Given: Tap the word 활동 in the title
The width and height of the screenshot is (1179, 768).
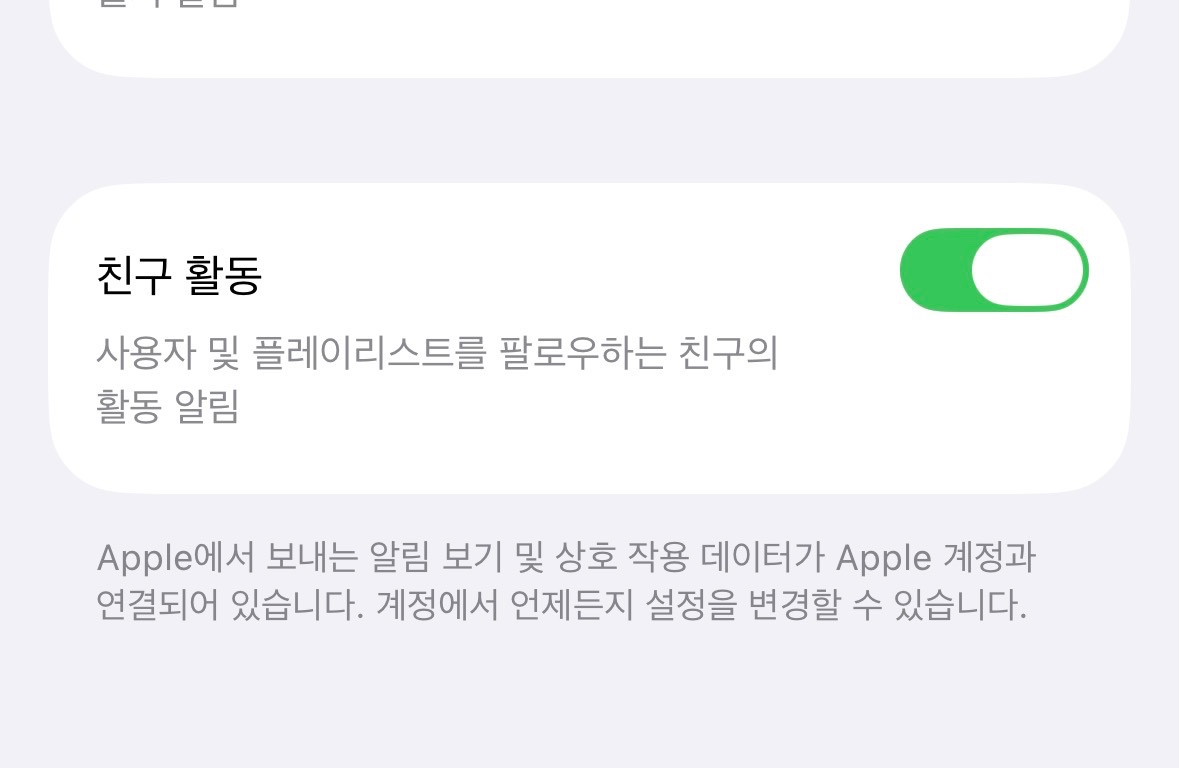Looking at the screenshot, I should 223,275.
